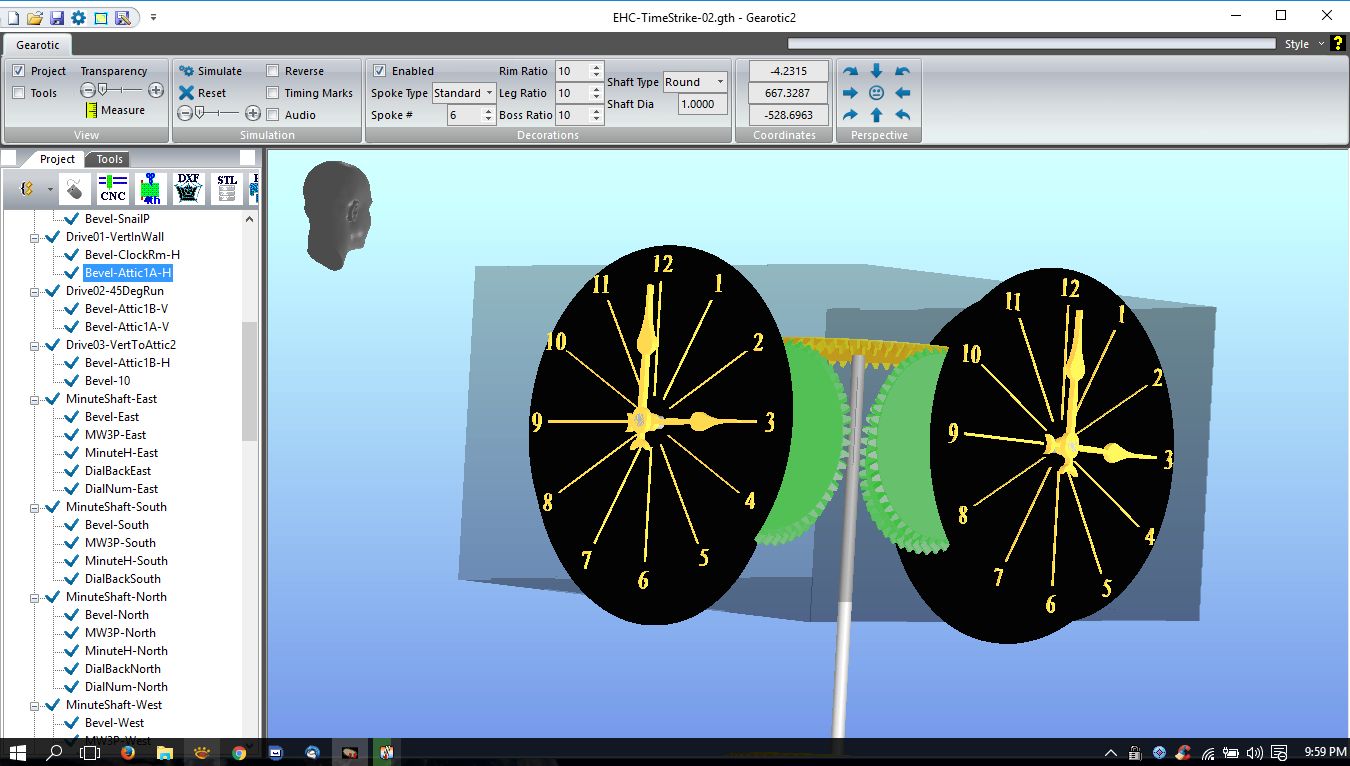Click the STL export icon
The image size is (1350, 766).
[227, 188]
